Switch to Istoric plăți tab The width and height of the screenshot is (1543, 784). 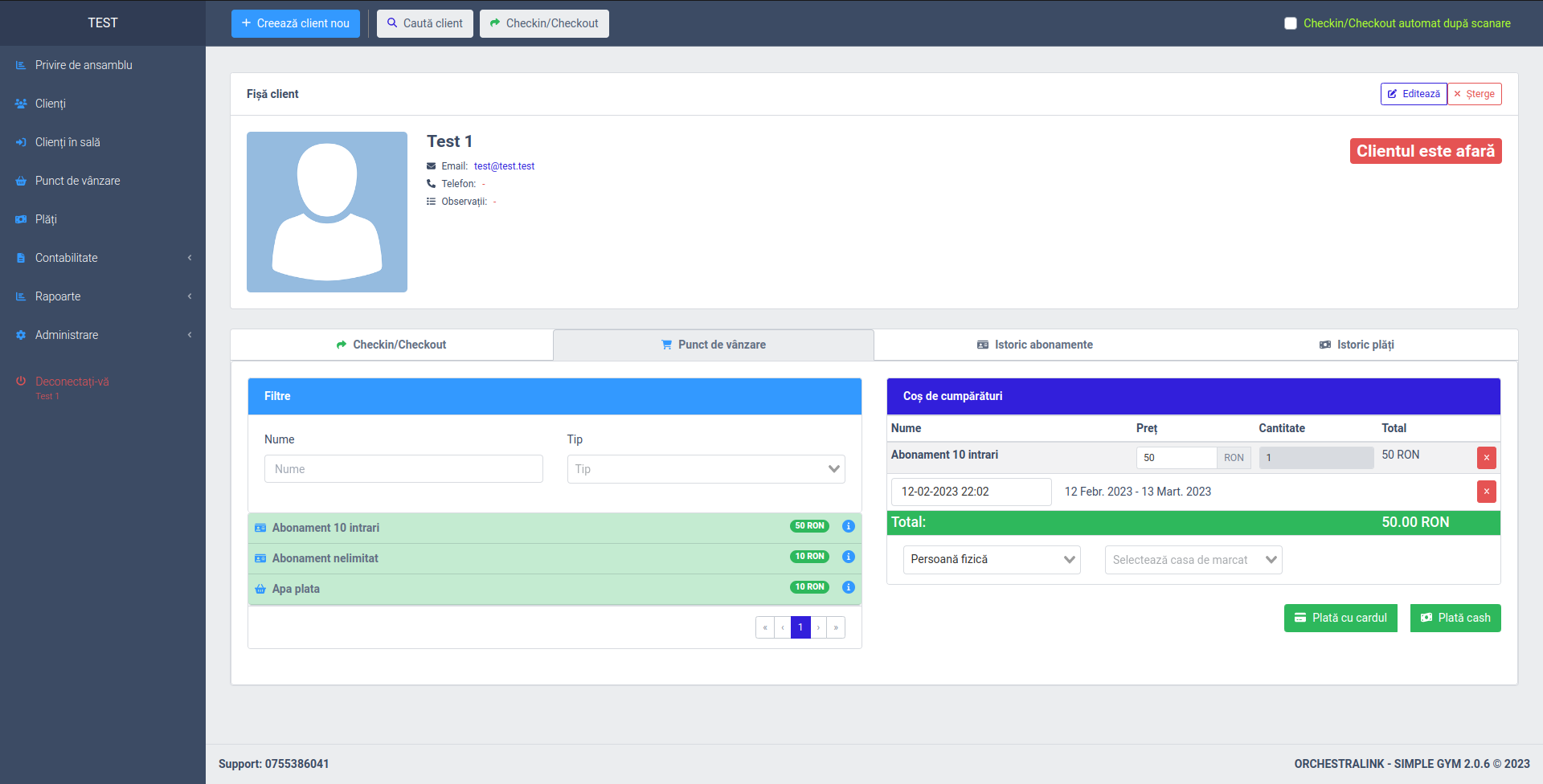pos(1357,345)
